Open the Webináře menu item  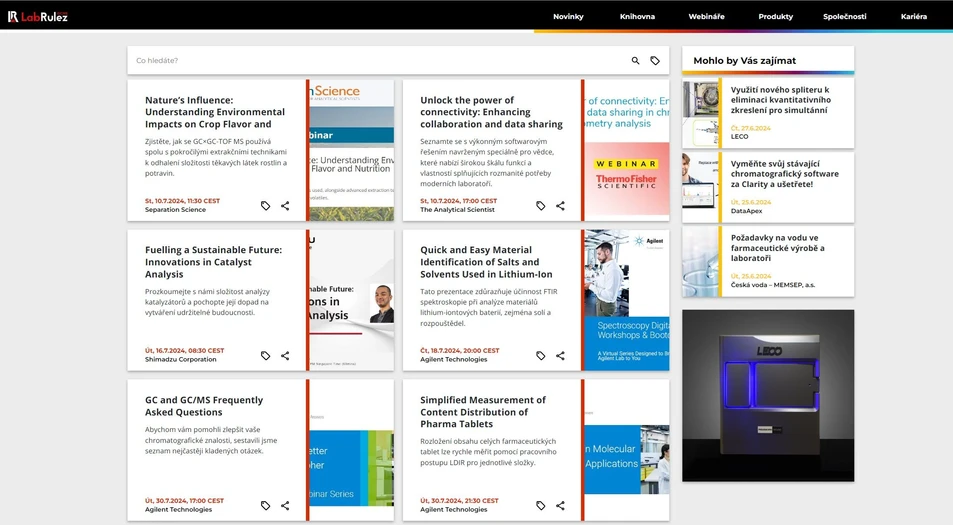click(706, 17)
